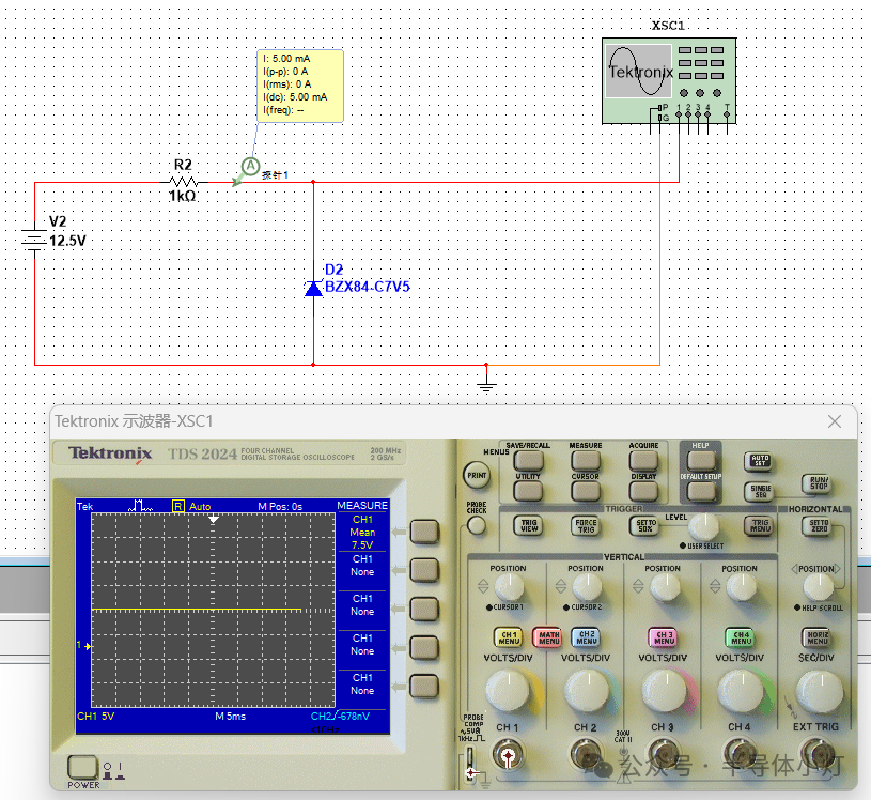Open the DISPLAY menu button

[643, 491]
